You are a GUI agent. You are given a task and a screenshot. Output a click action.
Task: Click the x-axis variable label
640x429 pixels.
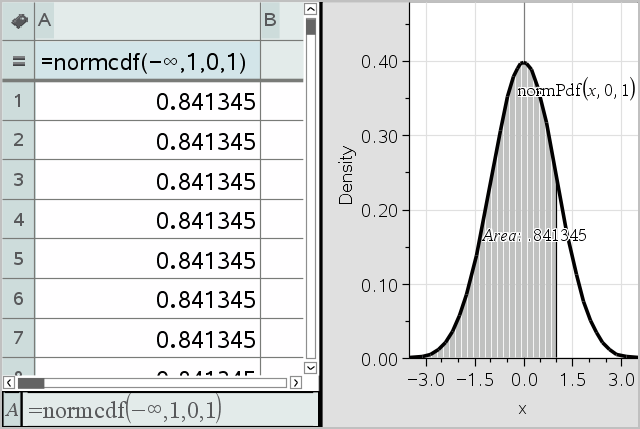[x=522, y=409]
